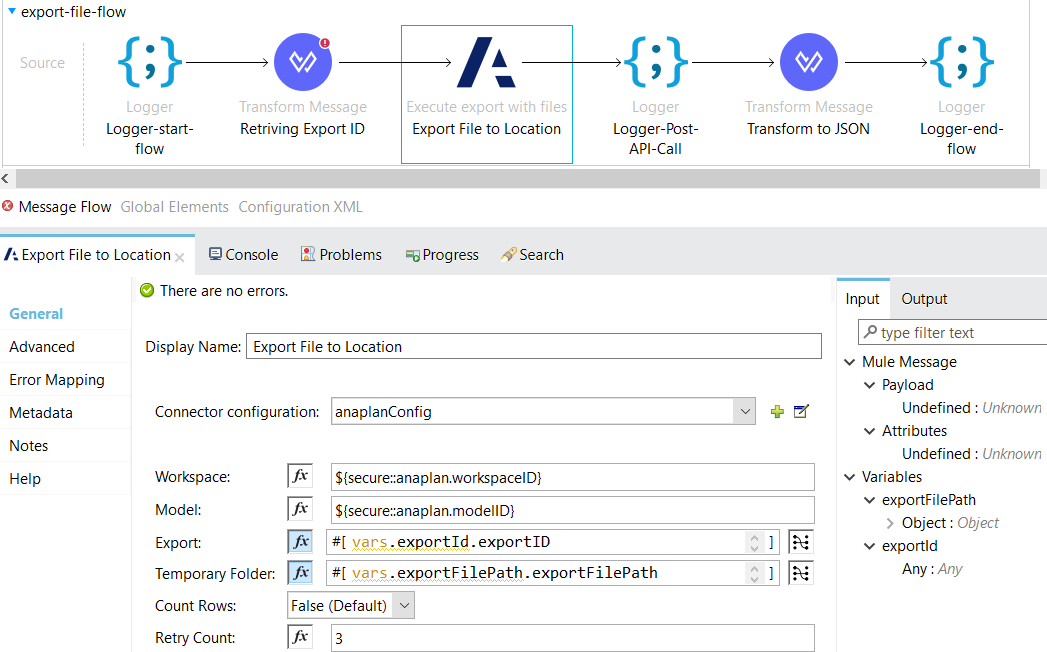Open the Search tab
Image resolution: width=1047 pixels, height=652 pixels.
point(532,255)
